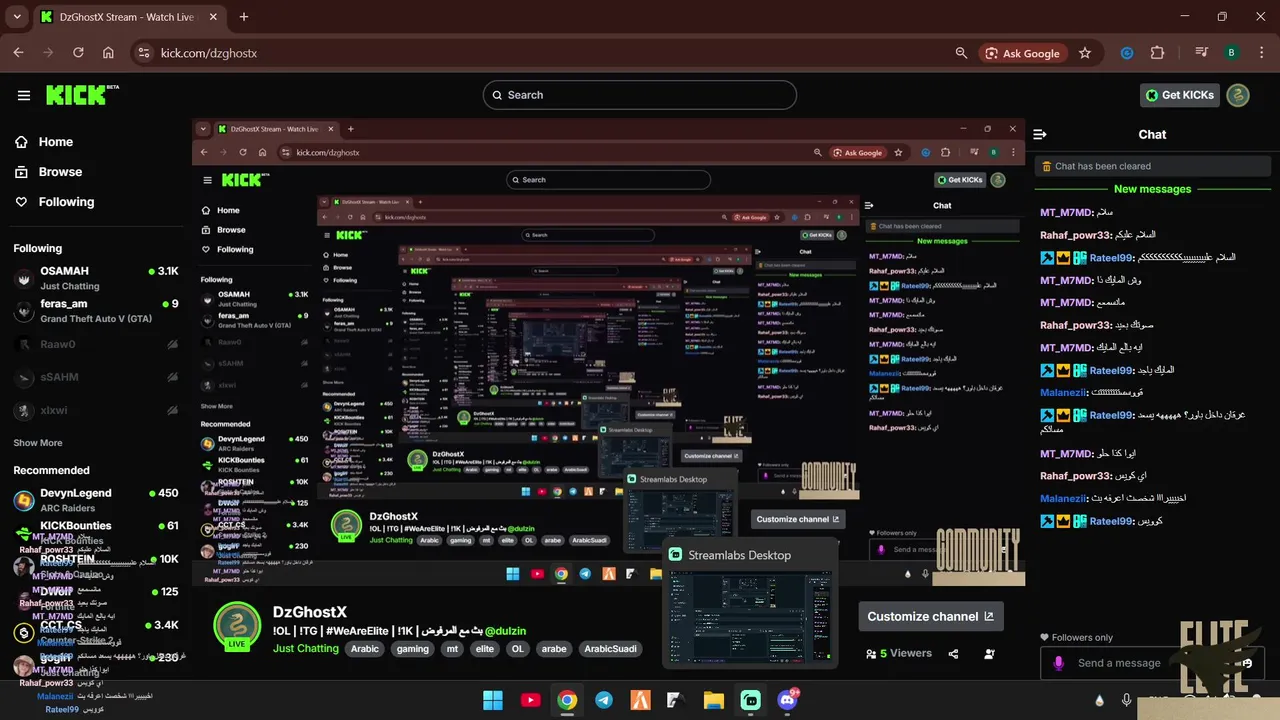Open Telegram from the taskbar
Viewport: 1280px width, 720px height.
pyautogui.click(x=604, y=700)
